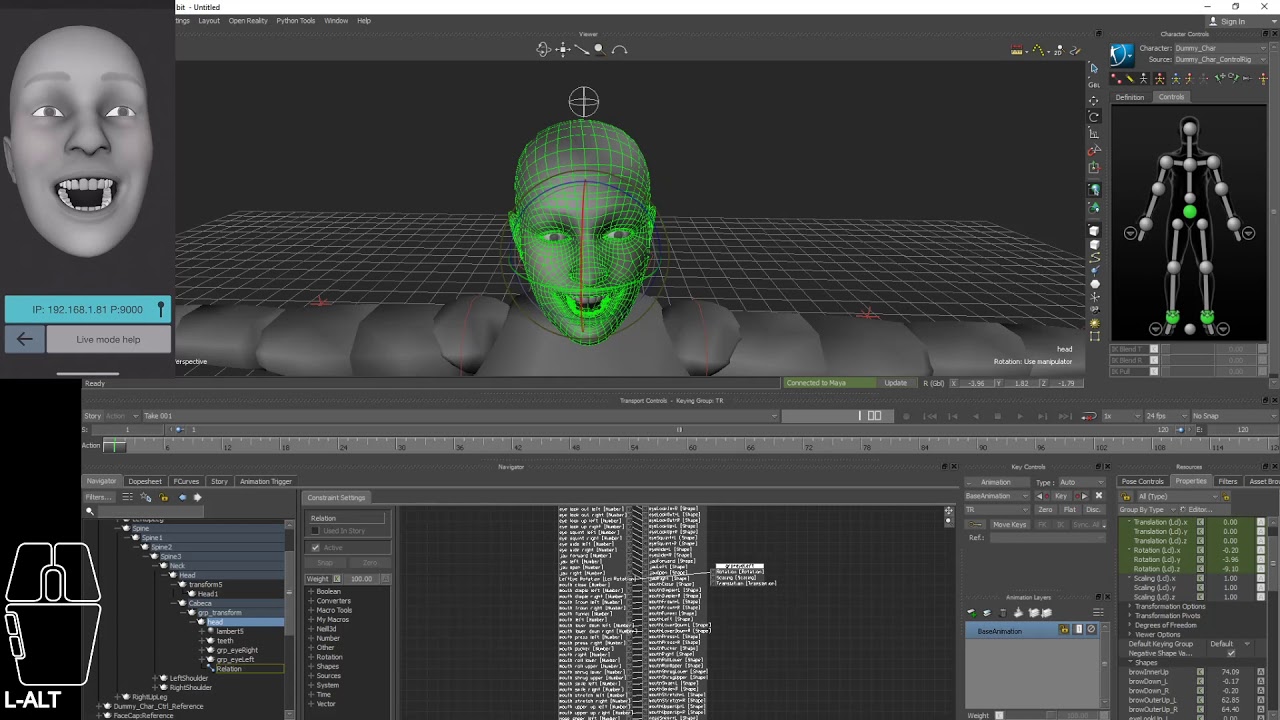Viewport: 1280px width, 720px height.
Task: Click the Character Controls actor logo icon
Action: [x=1122, y=54]
